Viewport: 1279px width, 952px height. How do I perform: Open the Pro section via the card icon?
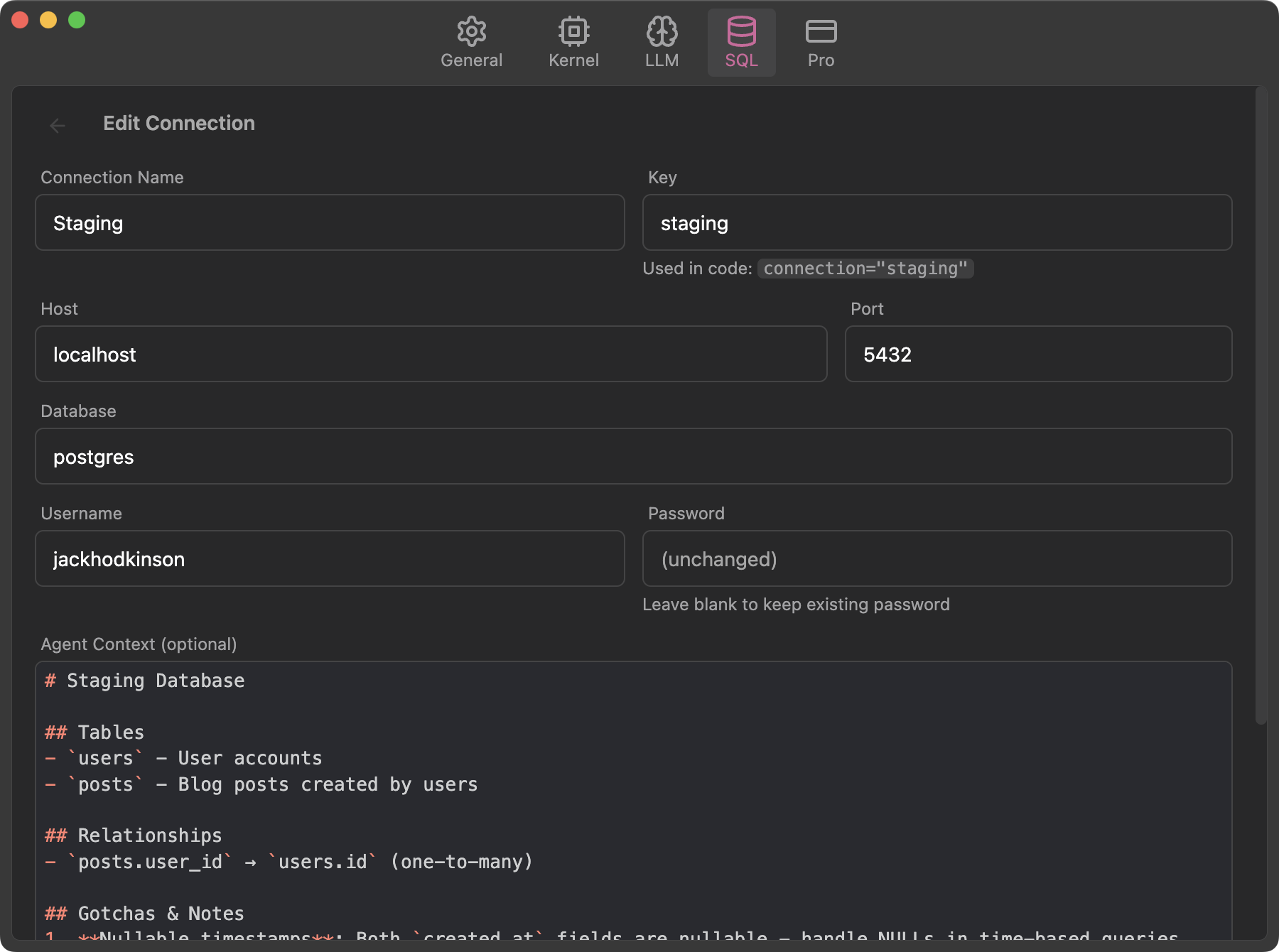(821, 32)
